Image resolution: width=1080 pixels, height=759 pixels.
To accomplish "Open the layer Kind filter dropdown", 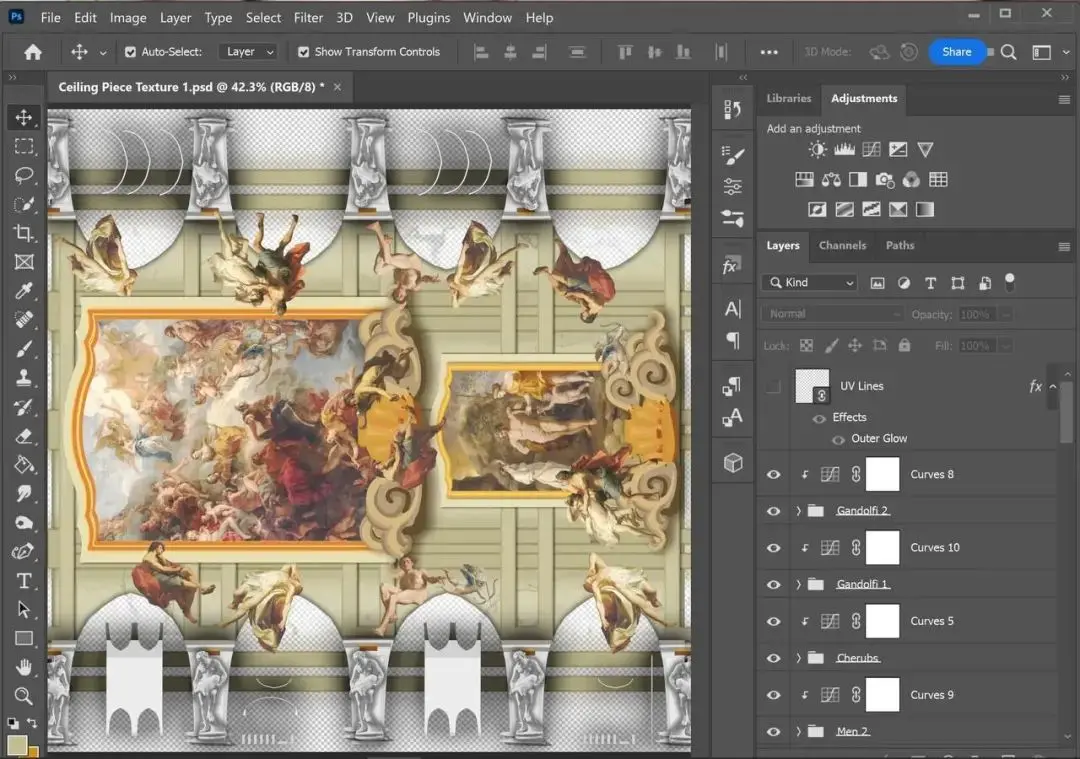I will 811,282.
